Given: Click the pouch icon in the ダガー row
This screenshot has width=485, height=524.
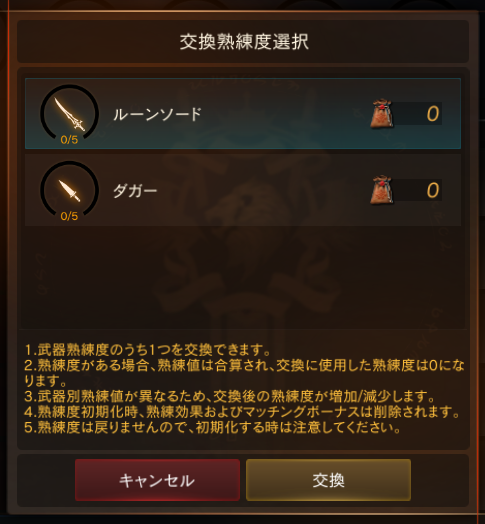Looking at the screenshot, I should (382, 190).
